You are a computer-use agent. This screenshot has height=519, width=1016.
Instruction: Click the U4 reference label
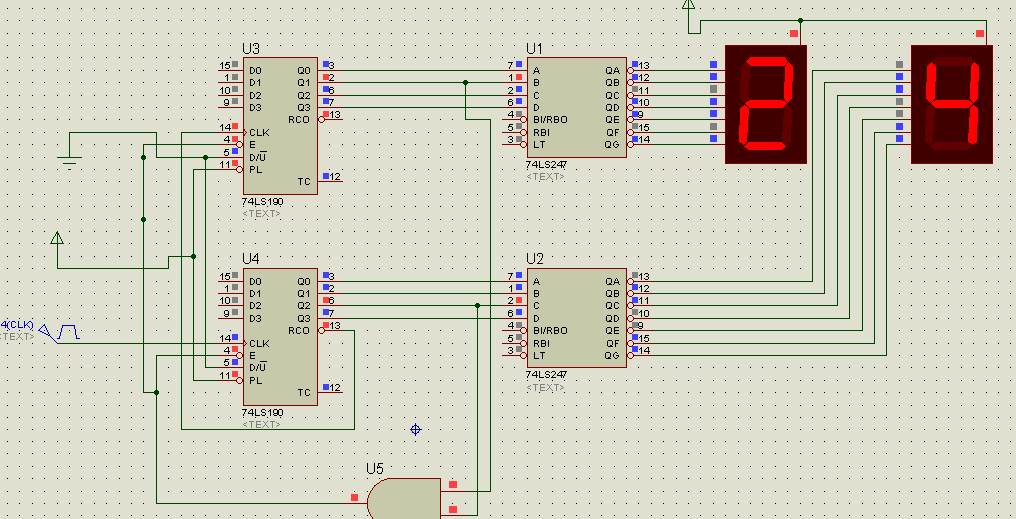click(251, 259)
